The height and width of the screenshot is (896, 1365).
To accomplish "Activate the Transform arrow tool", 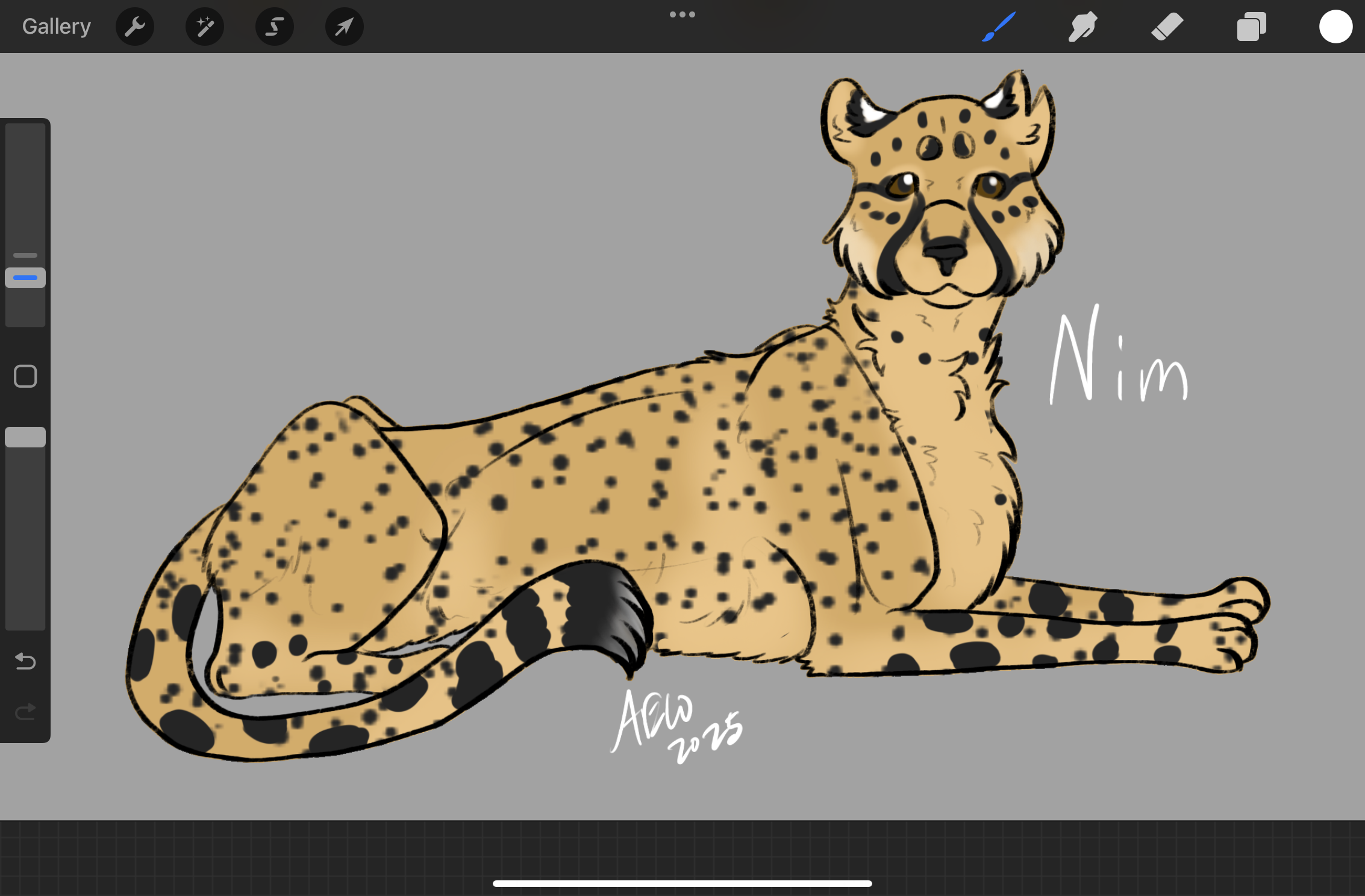I will 344,26.
